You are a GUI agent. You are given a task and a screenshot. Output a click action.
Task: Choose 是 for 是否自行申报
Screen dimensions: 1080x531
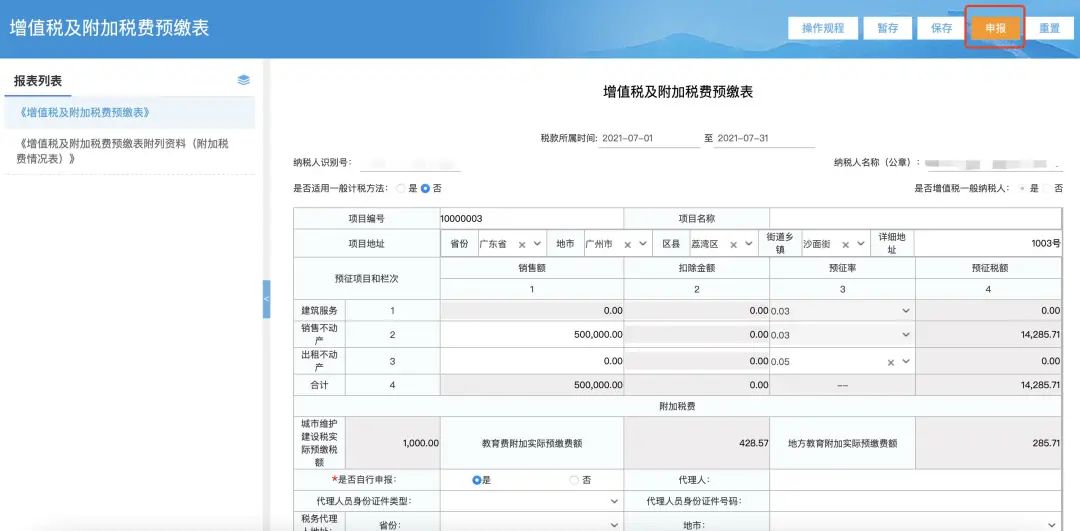pos(477,480)
